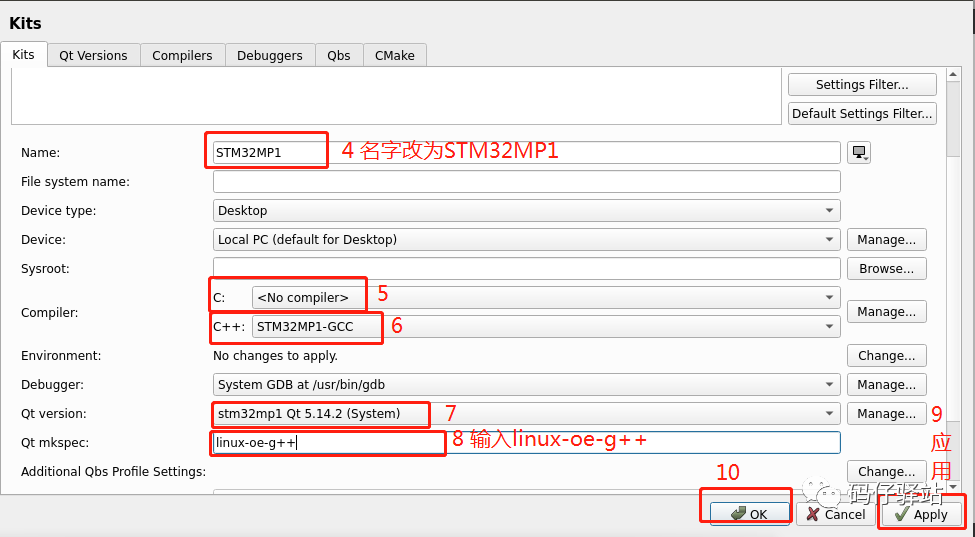
Task: Click Manage next to Device
Action: tap(887, 240)
